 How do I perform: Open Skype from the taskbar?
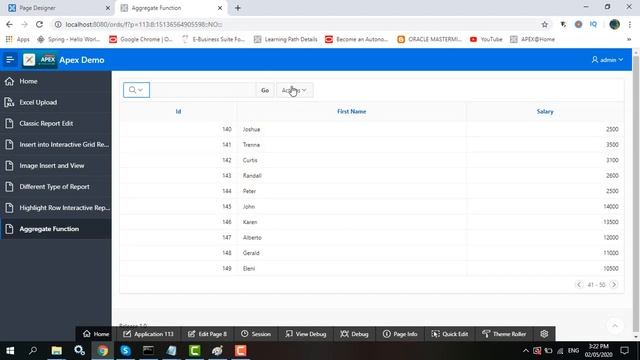click(125, 351)
